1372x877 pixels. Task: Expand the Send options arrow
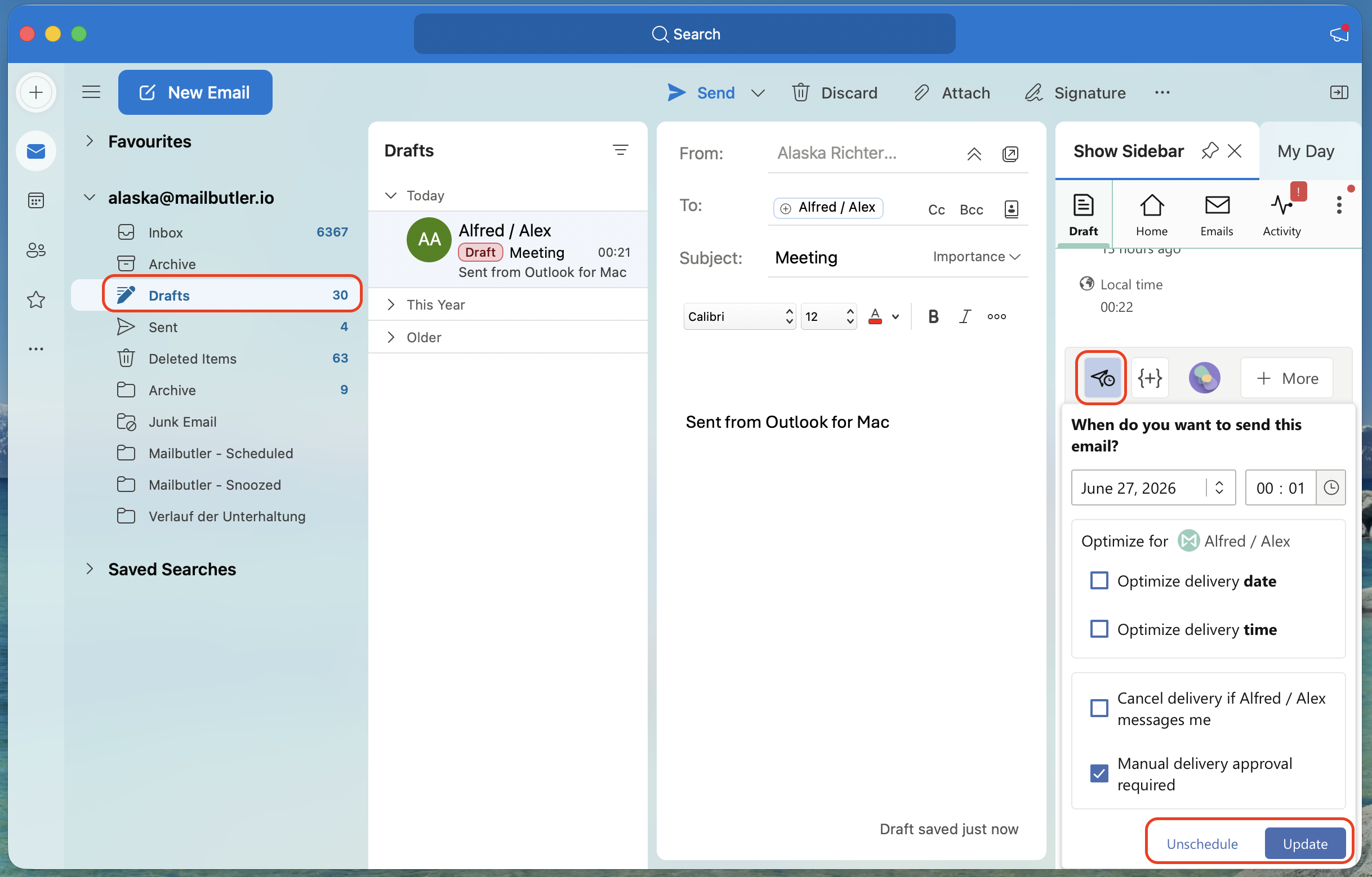point(758,93)
